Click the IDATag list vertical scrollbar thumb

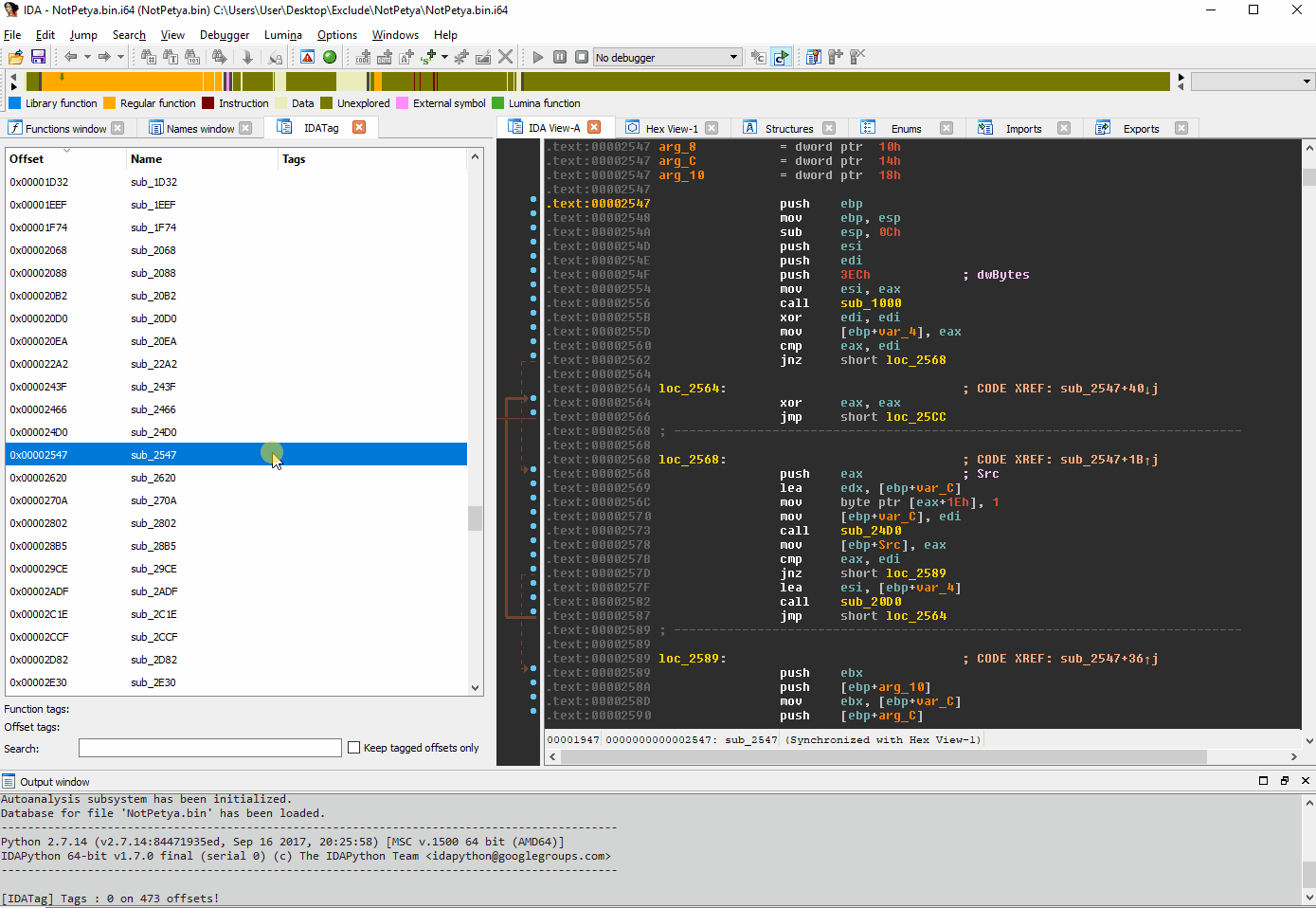click(x=476, y=518)
